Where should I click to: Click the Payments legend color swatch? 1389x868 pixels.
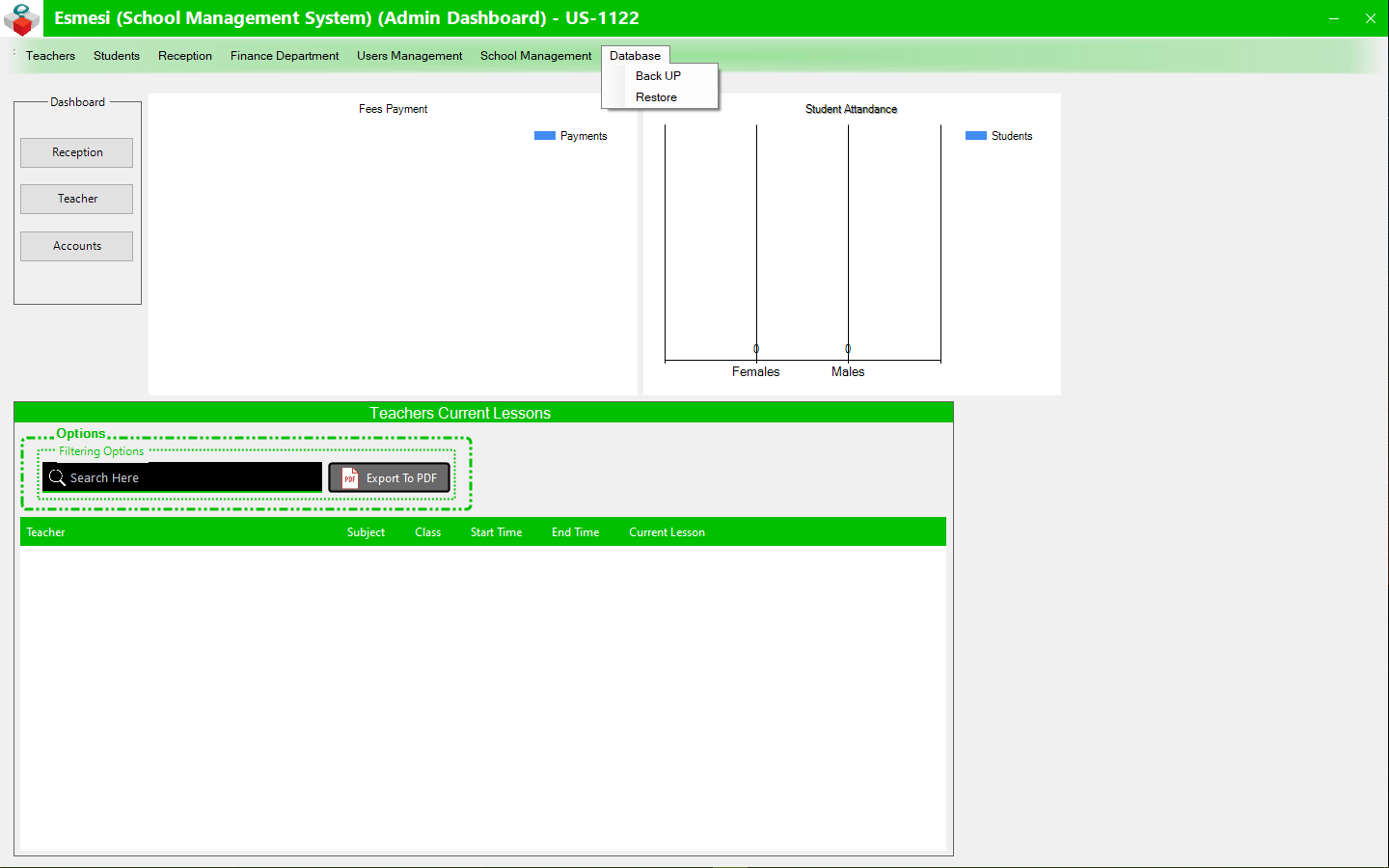pos(545,136)
